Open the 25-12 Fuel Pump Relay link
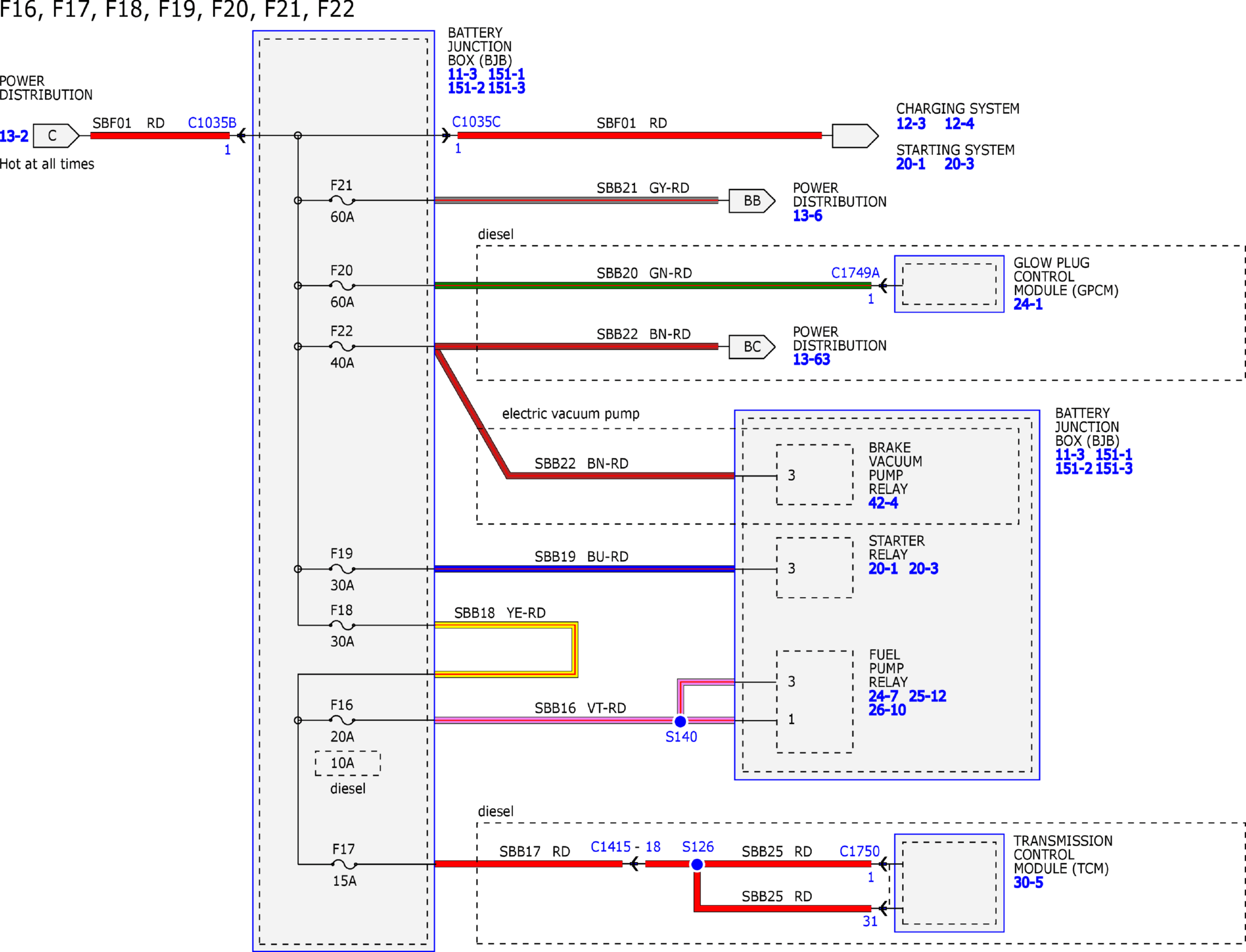The height and width of the screenshot is (952, 1246). click(x=927, y=696)
